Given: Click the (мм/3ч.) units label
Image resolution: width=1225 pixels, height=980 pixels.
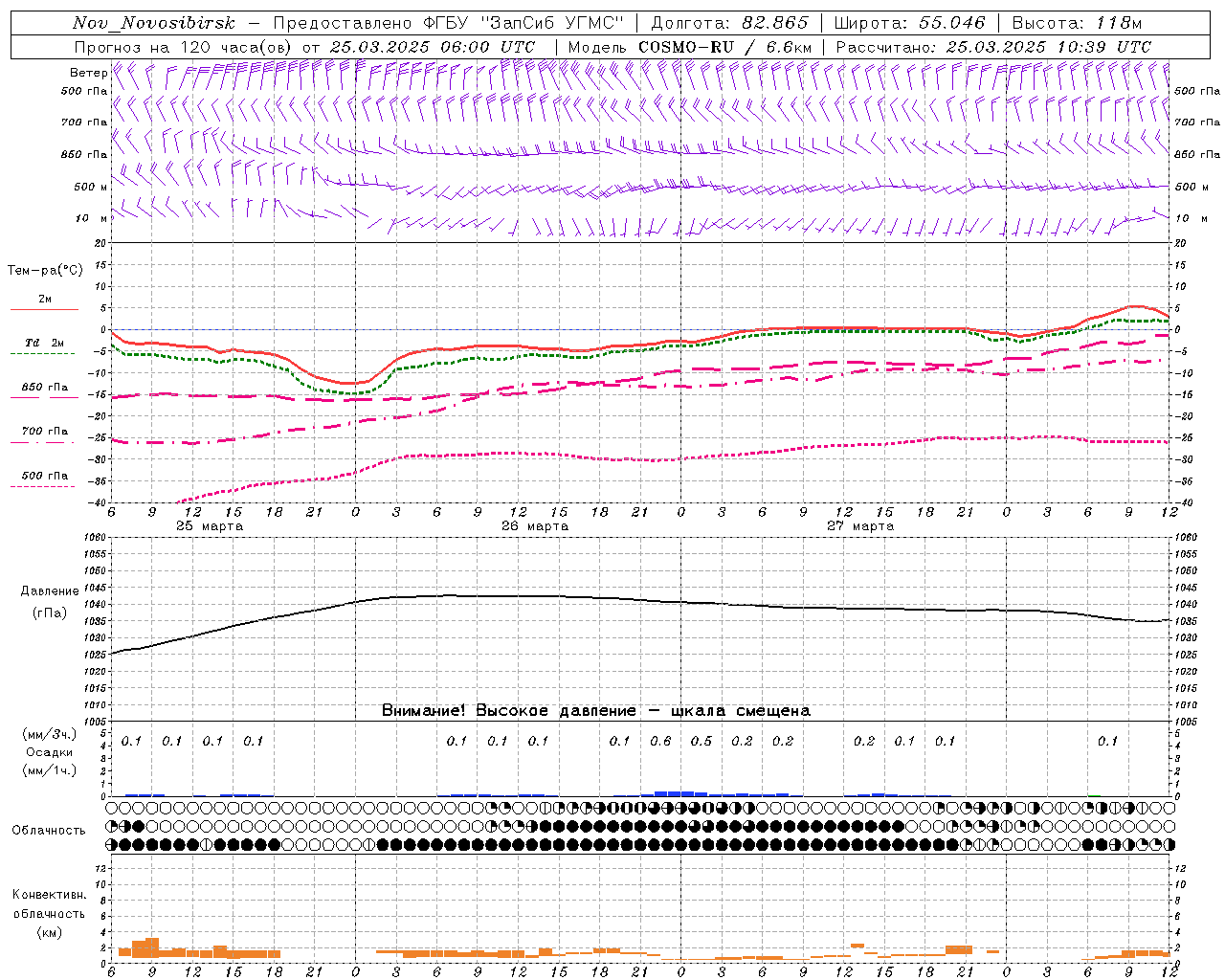Looking at the screenshot, I should 50,734.
